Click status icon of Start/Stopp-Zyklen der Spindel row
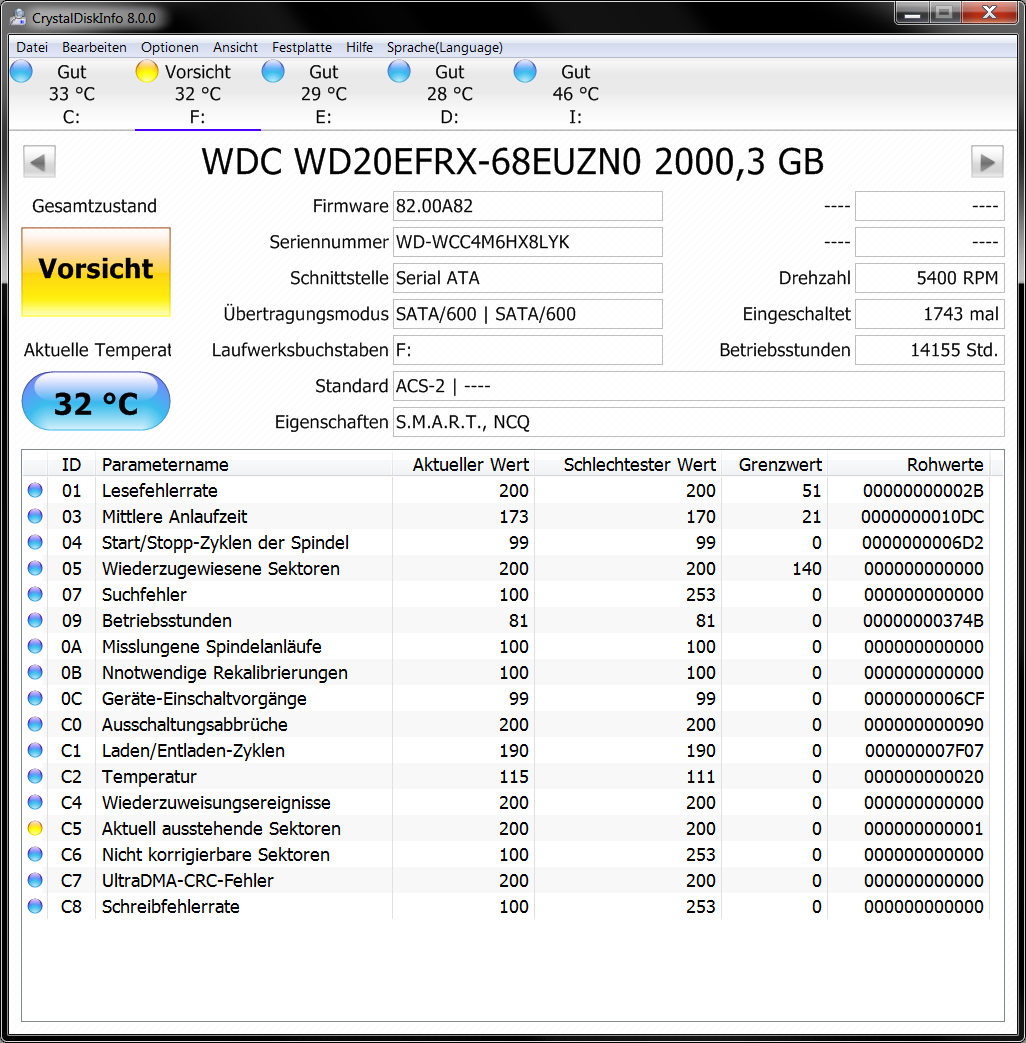1026x1043 pixels. [x=35, y=542]
